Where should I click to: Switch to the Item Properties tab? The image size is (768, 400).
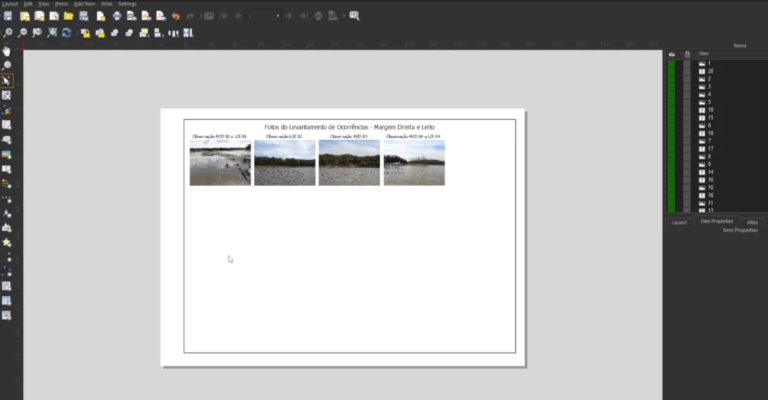717,221
